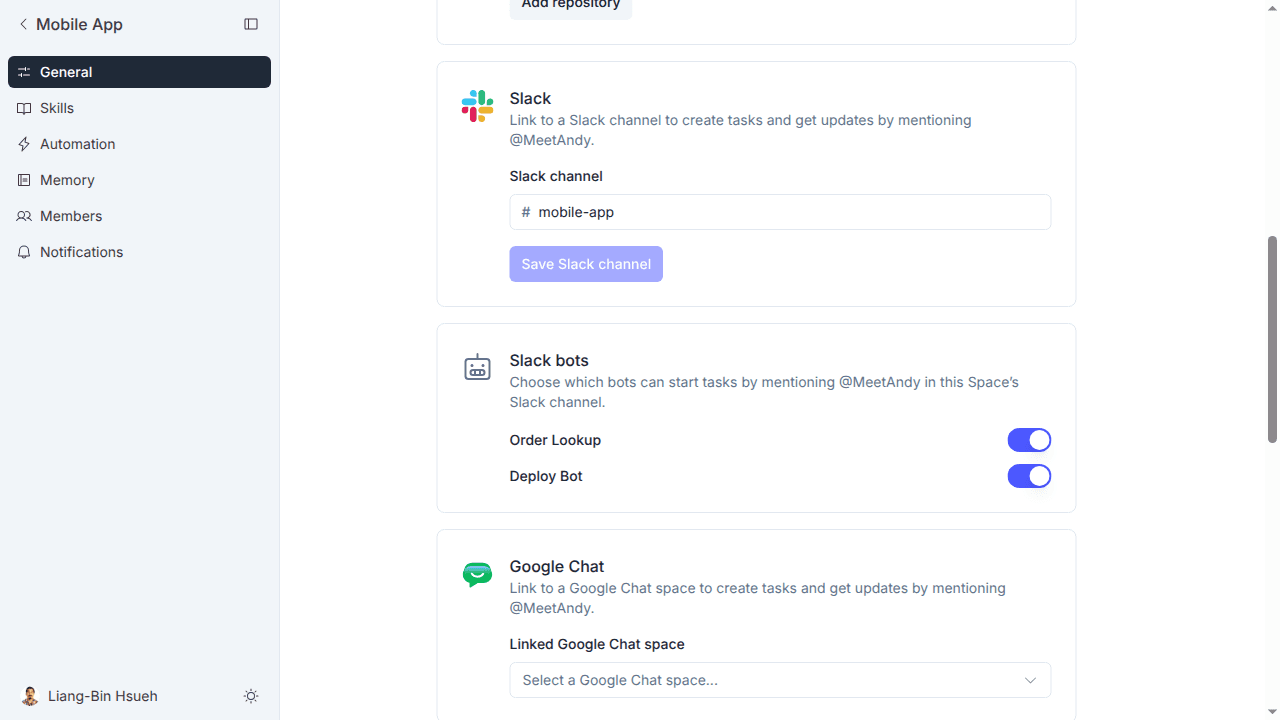Click the Deploy Bot label
This screenshot has height=720, width=1280.
click(546, 476)
